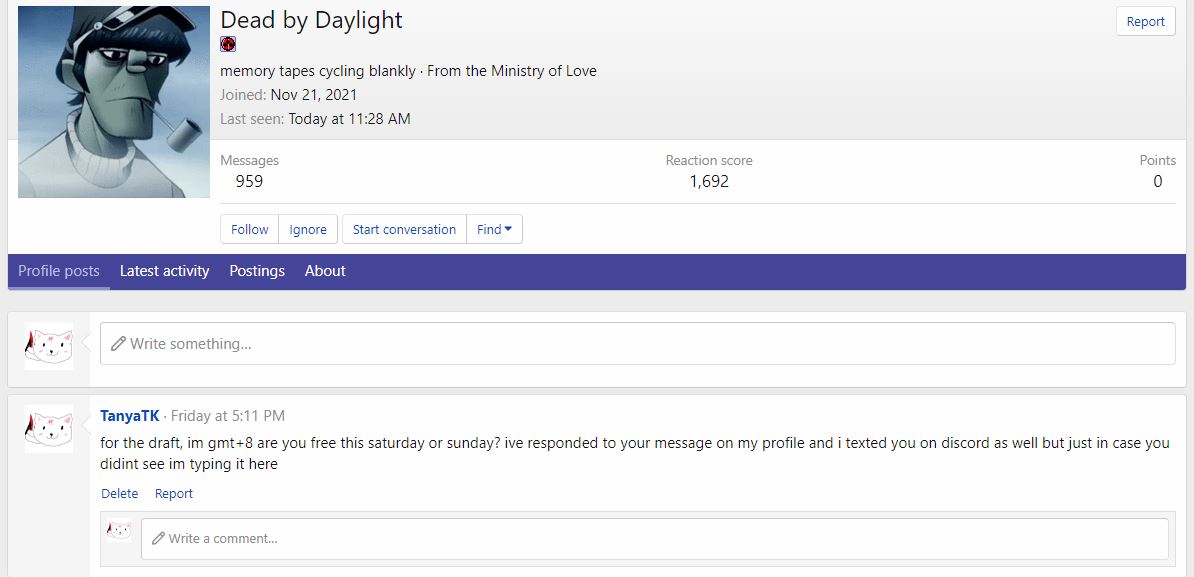Click the Write a comment field

(654, 539)
